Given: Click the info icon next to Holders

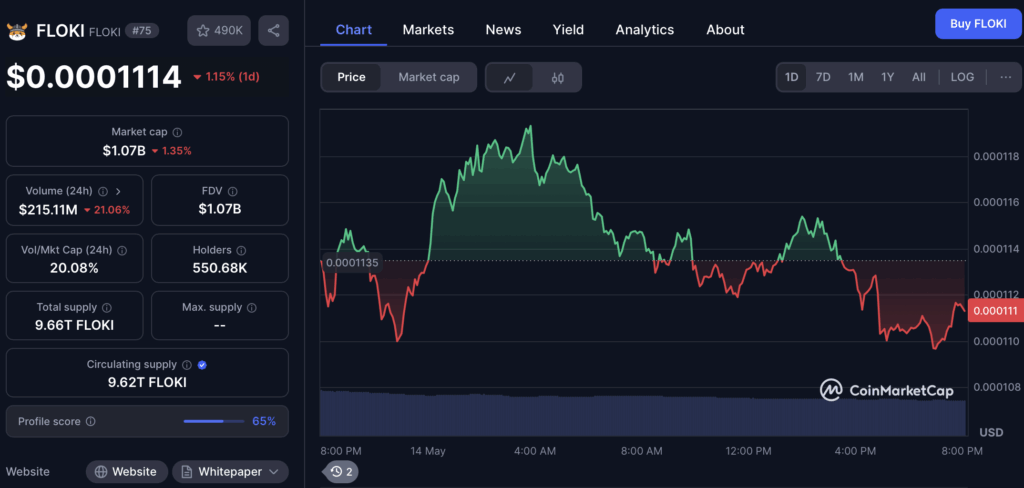Looking at the screenshot, I should point(242,250).
